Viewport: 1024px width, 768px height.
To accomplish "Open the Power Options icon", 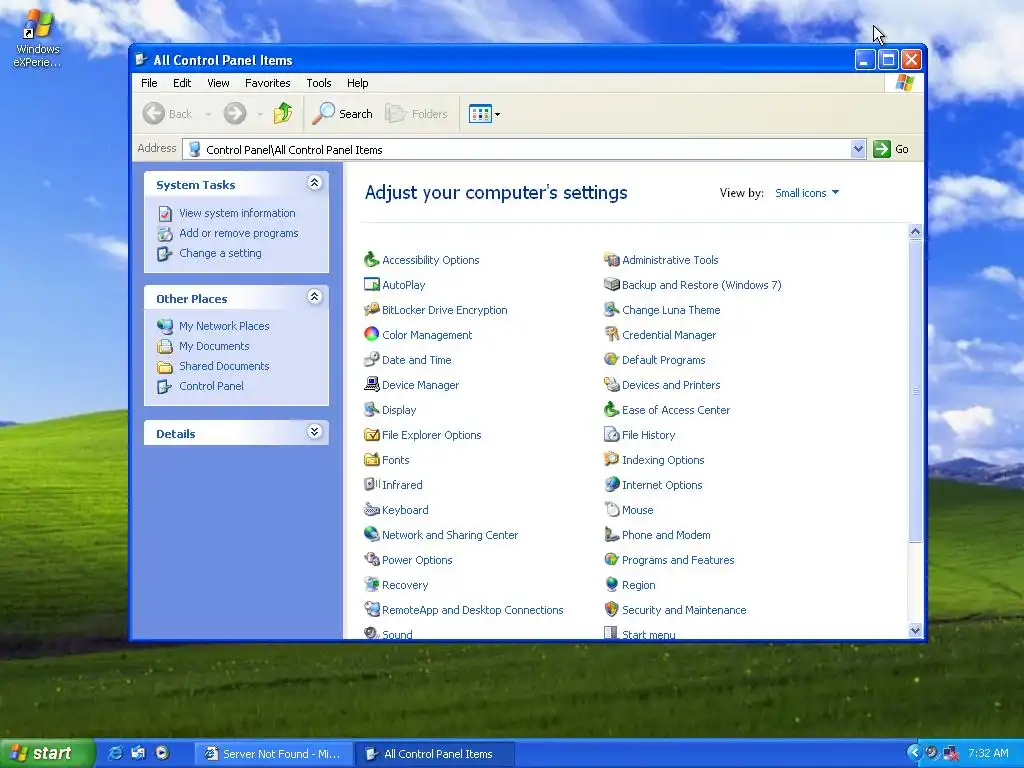I will pyautogui.click(x=372, y=560).
